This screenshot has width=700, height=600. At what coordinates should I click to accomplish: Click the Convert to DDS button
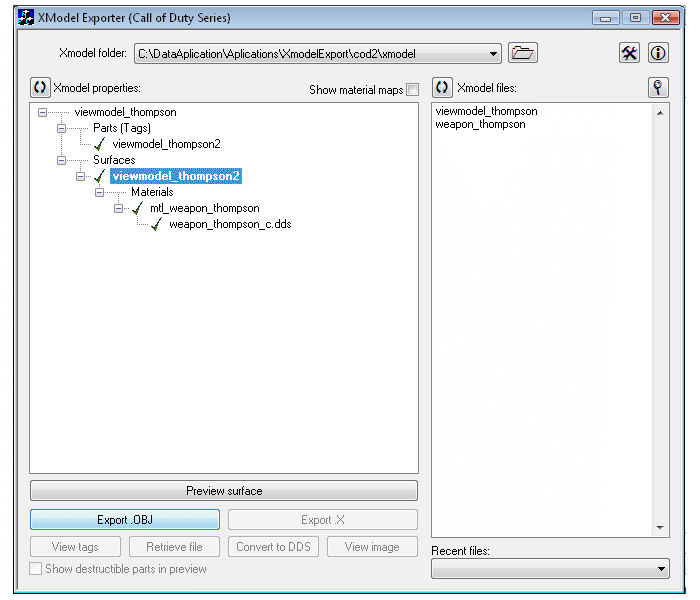click(273, 547)
